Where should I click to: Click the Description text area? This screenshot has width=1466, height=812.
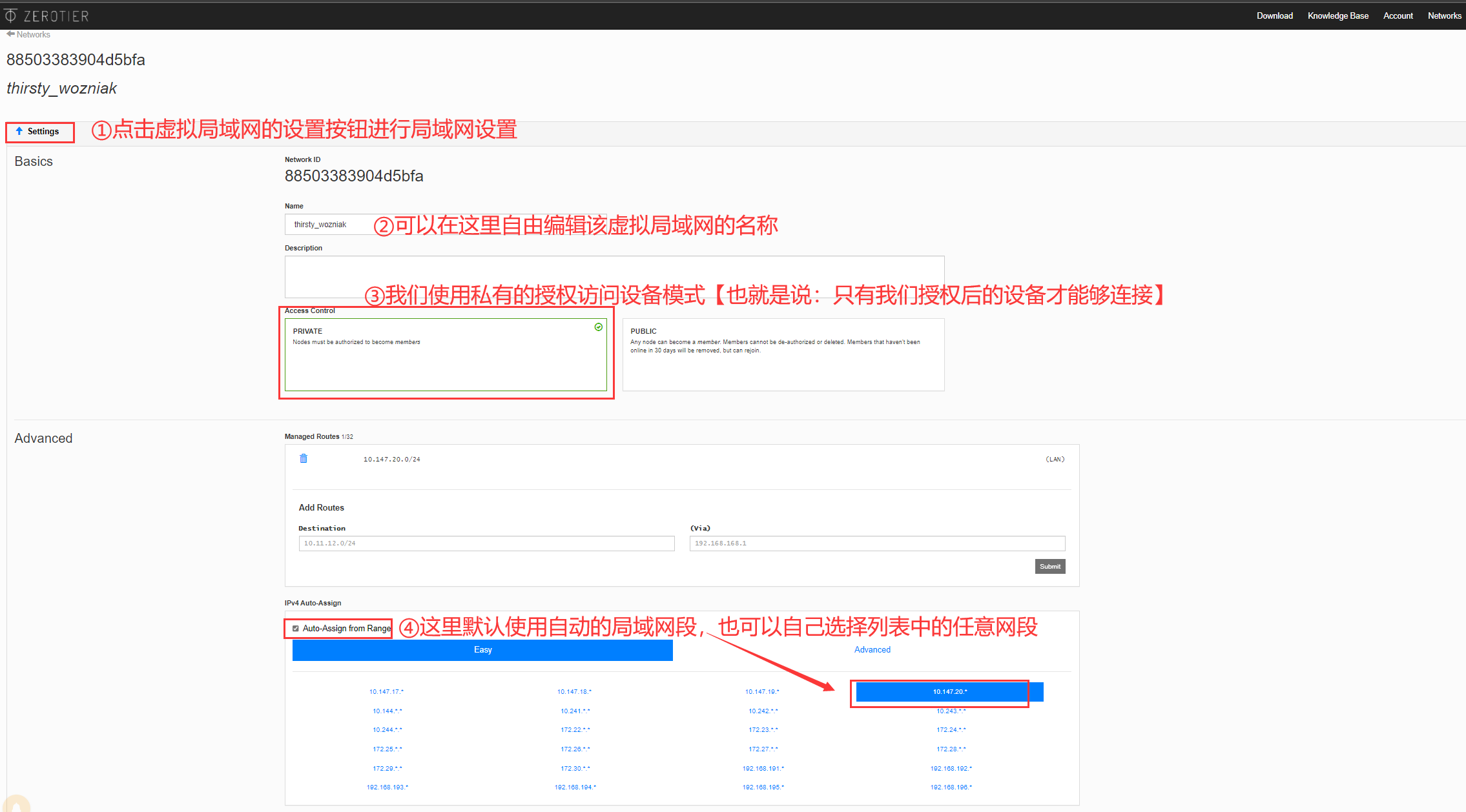pos(614,277)
